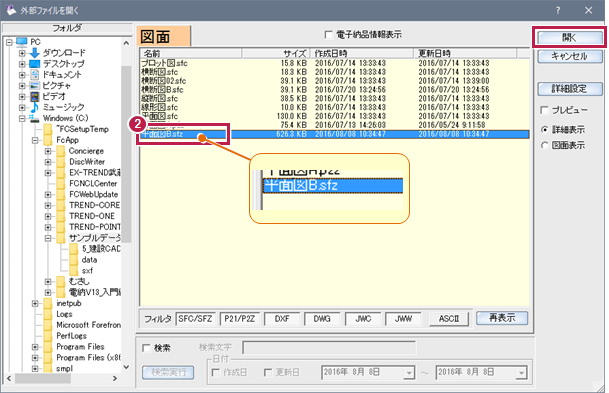Expand the TREND-ONE folder node
Image resolution: width=609 pixels, height=393 pixels.
coord(47,216)
